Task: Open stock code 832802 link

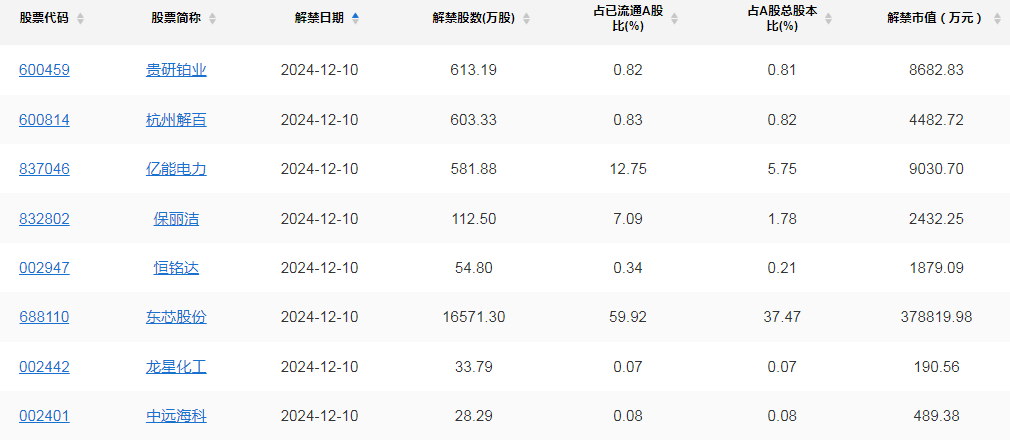Action: point(44,219)
